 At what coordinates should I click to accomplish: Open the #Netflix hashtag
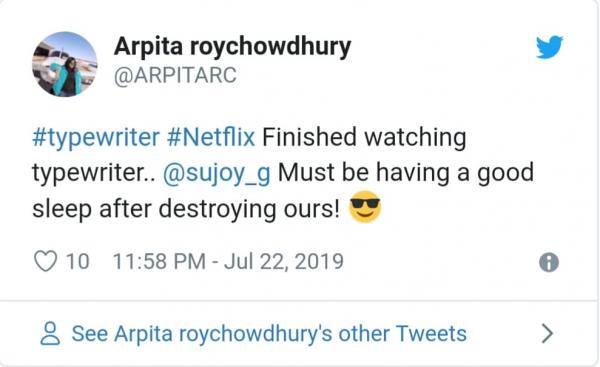click(x=211, y=137)
